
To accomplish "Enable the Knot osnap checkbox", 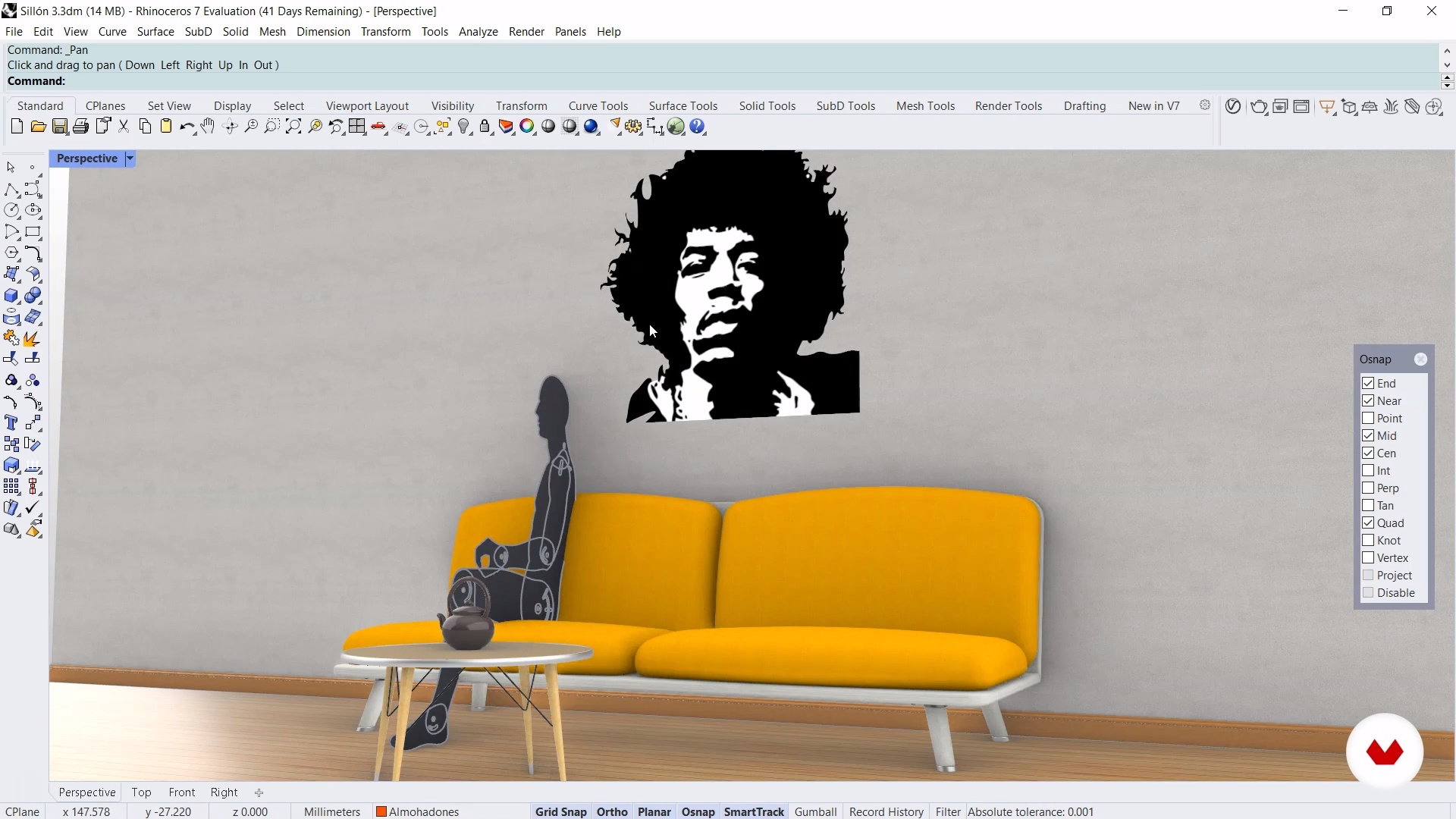I will pos(1368,541).
